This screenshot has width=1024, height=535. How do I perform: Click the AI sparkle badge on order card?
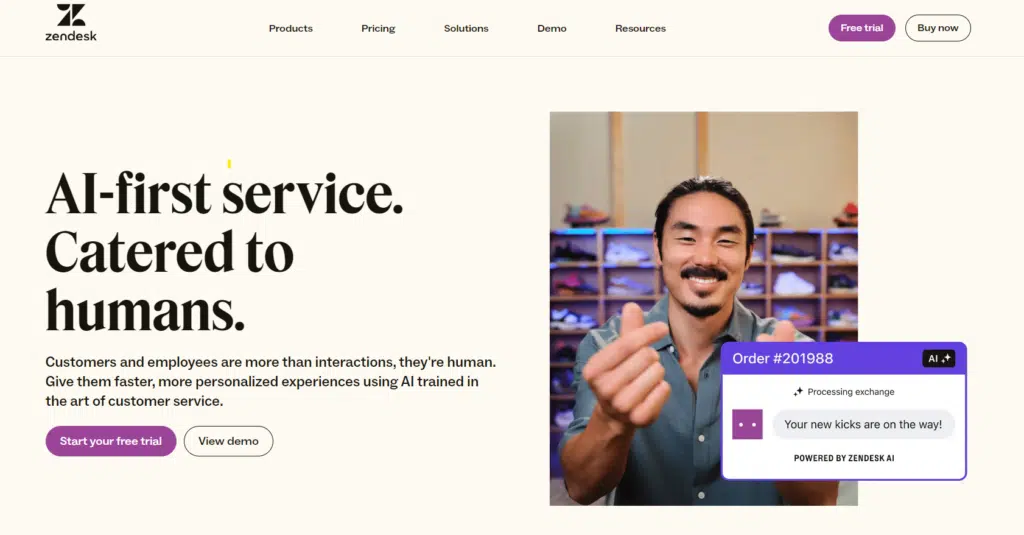(x=938, y=359)
